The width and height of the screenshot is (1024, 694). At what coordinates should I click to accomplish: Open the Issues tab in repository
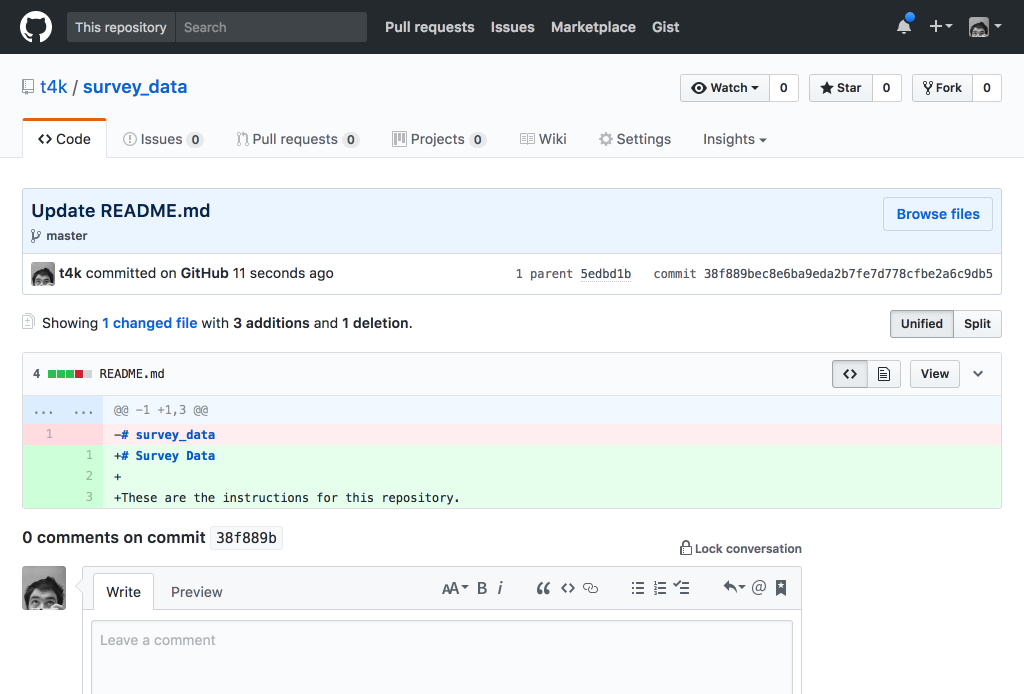click(x=162, y=139)
